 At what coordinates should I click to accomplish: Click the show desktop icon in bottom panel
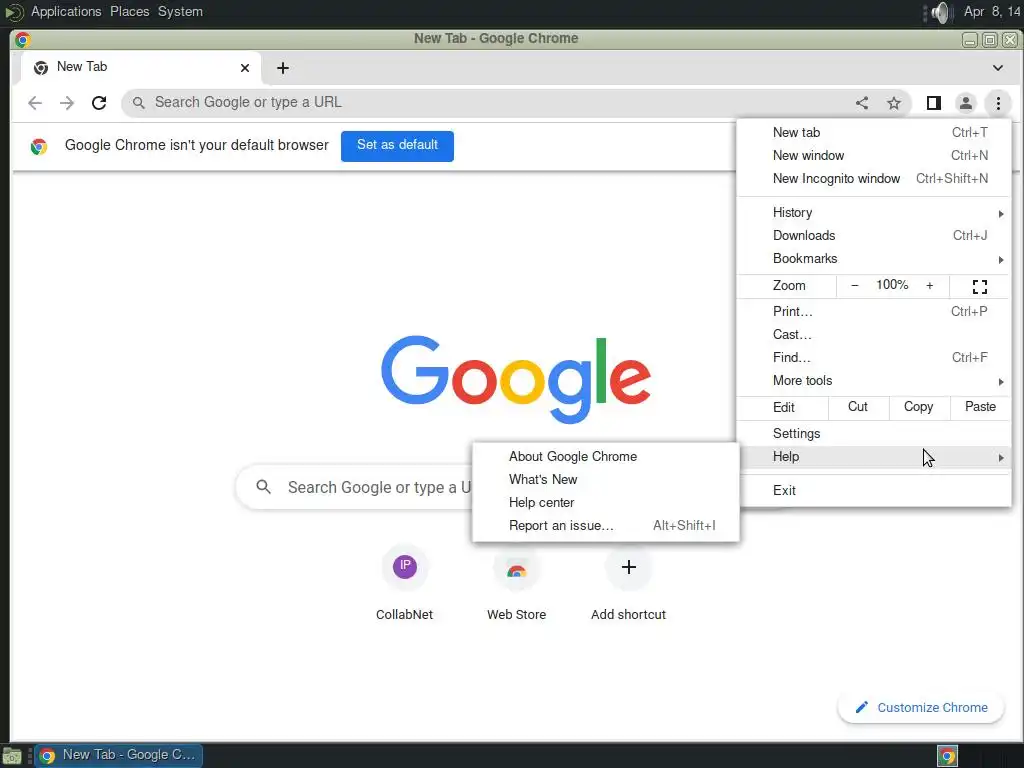12,756
